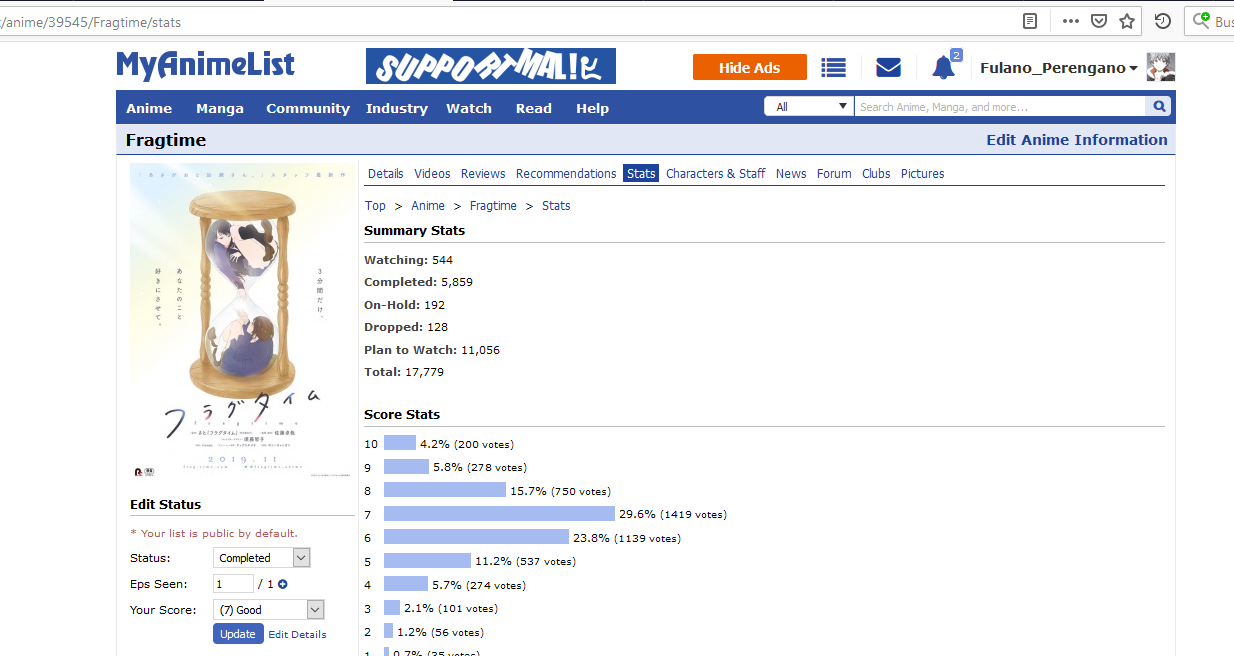Screen dimensions: 1234x656
Task: Open the Pocket save icon
Action: (x=1098, y=21)
